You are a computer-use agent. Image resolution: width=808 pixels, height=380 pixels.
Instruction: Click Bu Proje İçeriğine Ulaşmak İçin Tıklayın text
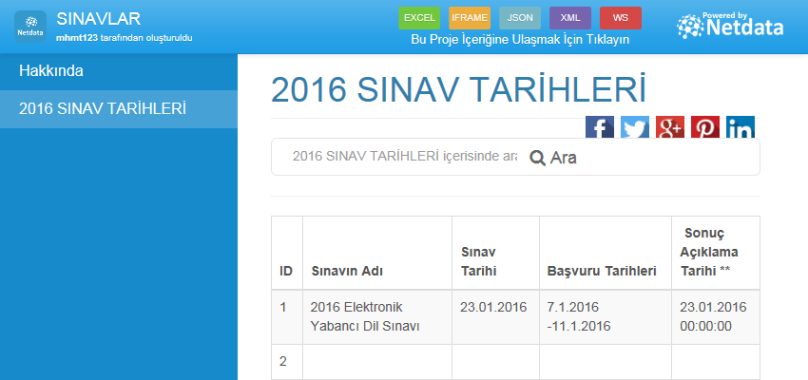pos(520,40)
